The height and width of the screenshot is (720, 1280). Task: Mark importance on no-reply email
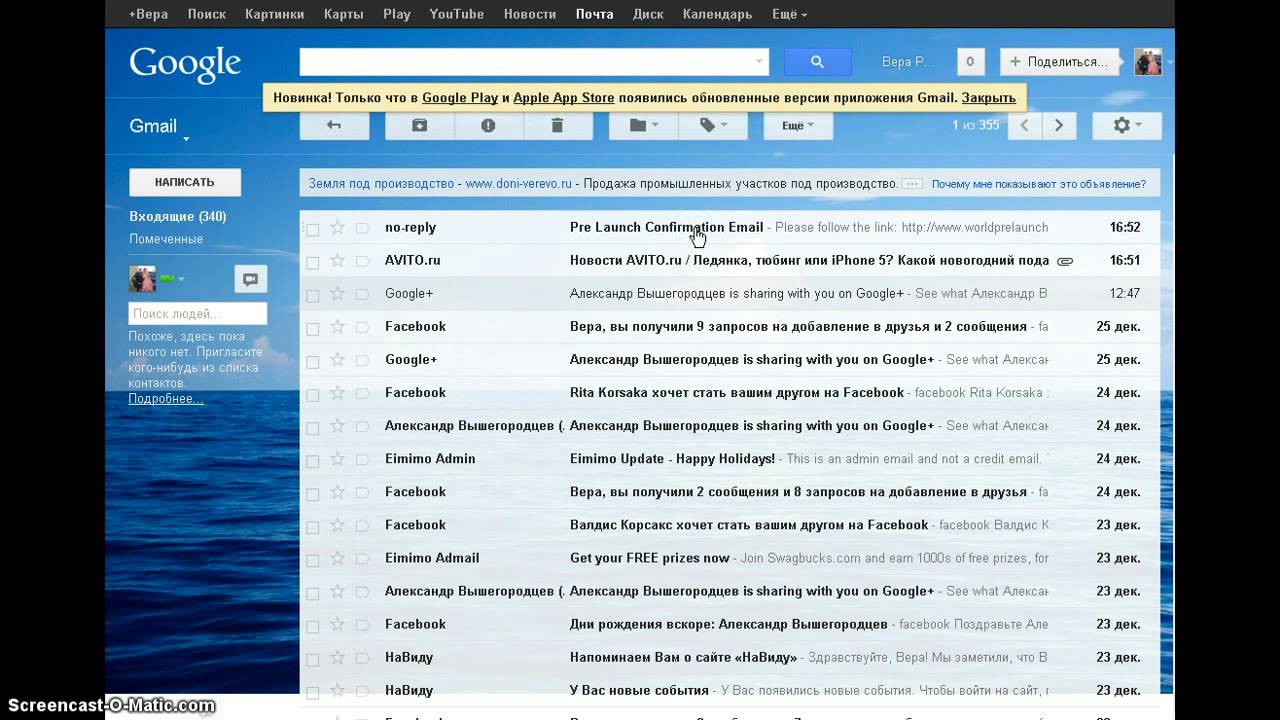[x=362, y=228]
